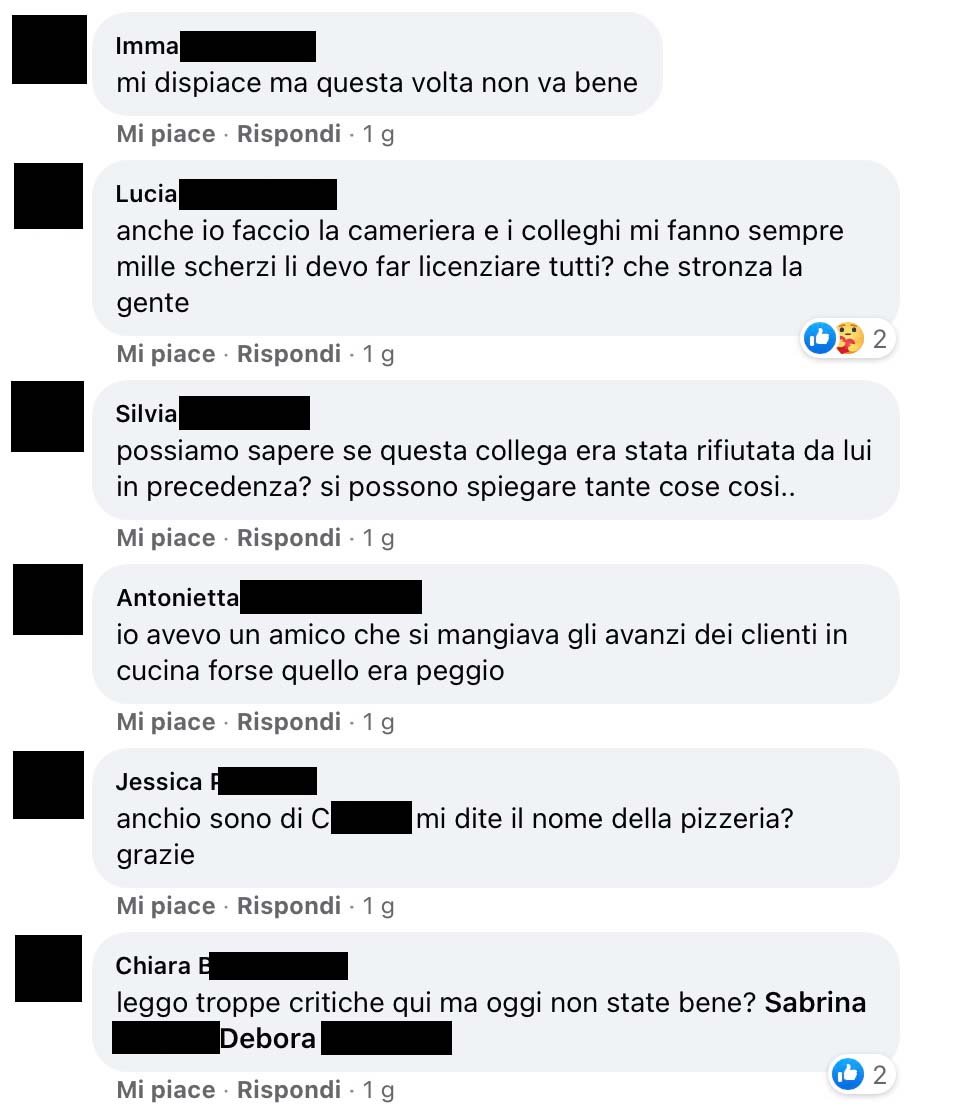Viewport: 974px width, 1114px height.
Task: Open Lucia's profile picture thumbnail
Action: pyautogui.click(x=48, y=196)
